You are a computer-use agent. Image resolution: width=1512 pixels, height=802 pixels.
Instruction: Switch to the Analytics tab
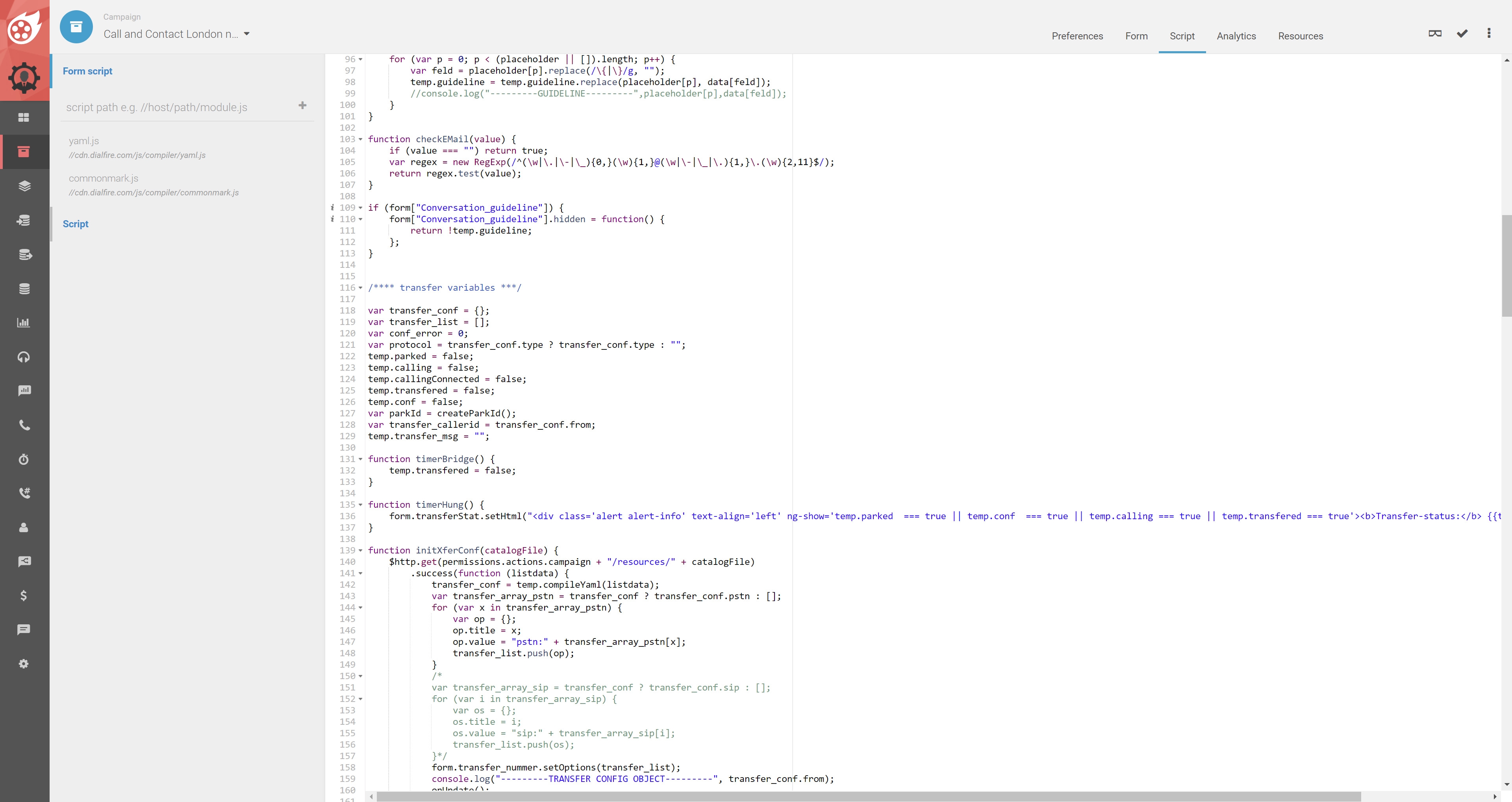tap(1236, 36)
